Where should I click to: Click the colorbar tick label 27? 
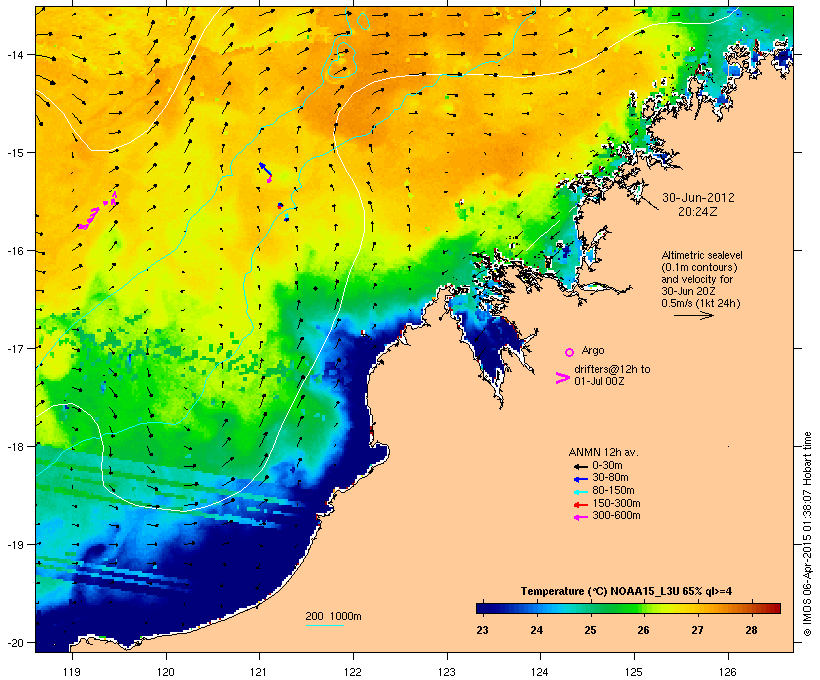coord(697,630)
